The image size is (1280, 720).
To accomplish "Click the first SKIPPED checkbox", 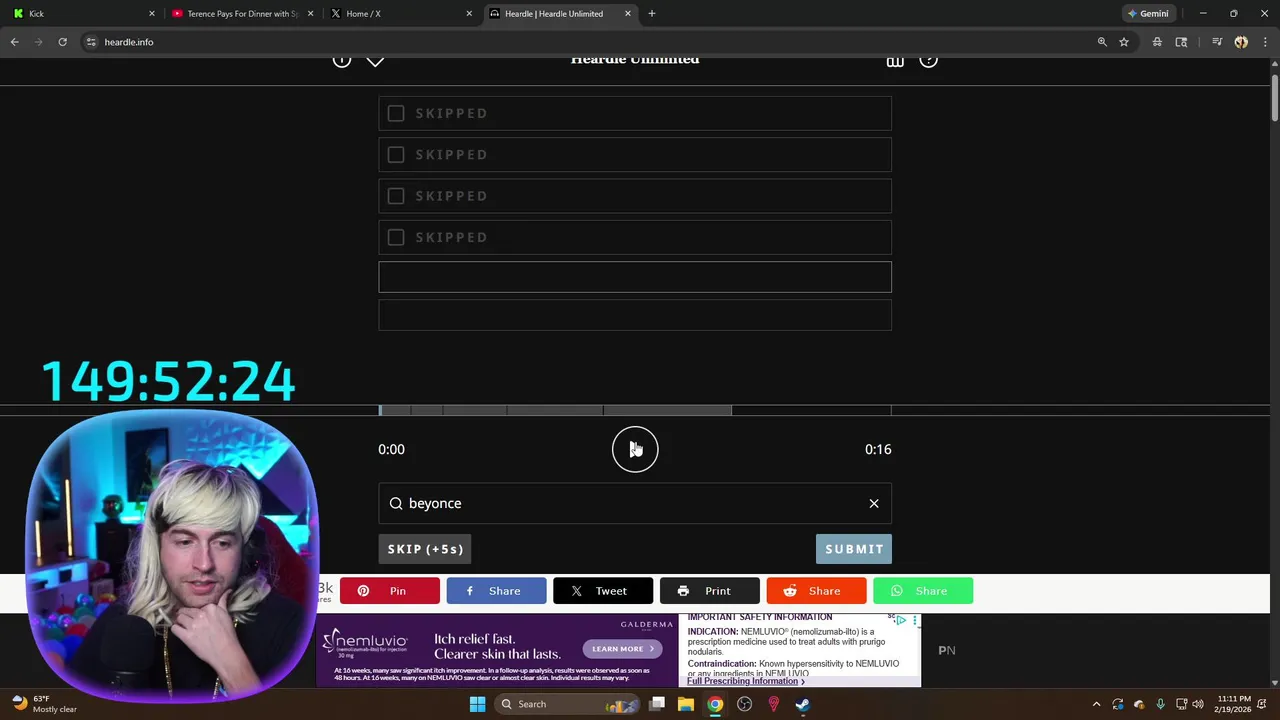I will (x=396, y=113).
